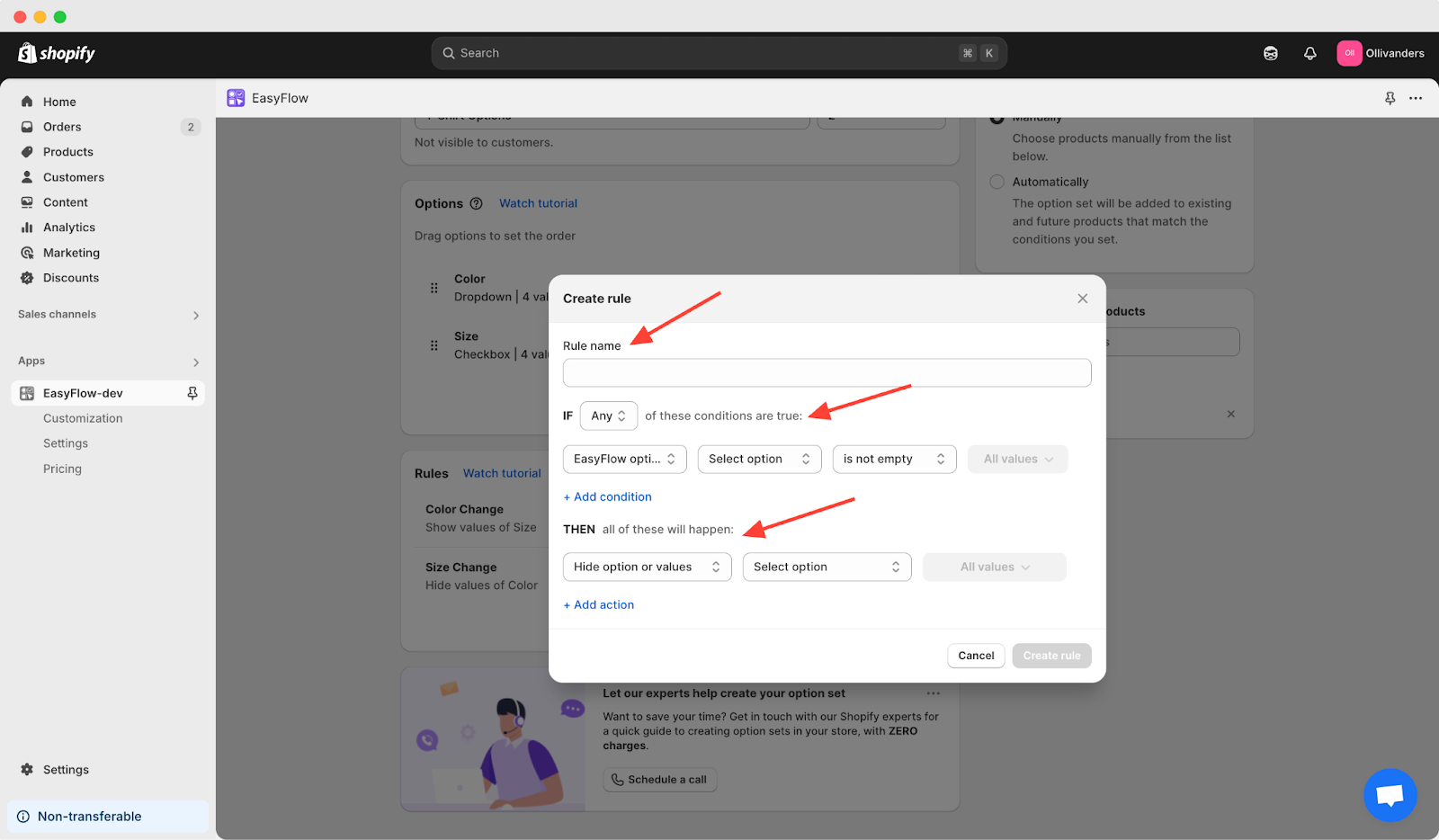
Task: Click the Non-transferable info icon
Action: coord(23,817)
